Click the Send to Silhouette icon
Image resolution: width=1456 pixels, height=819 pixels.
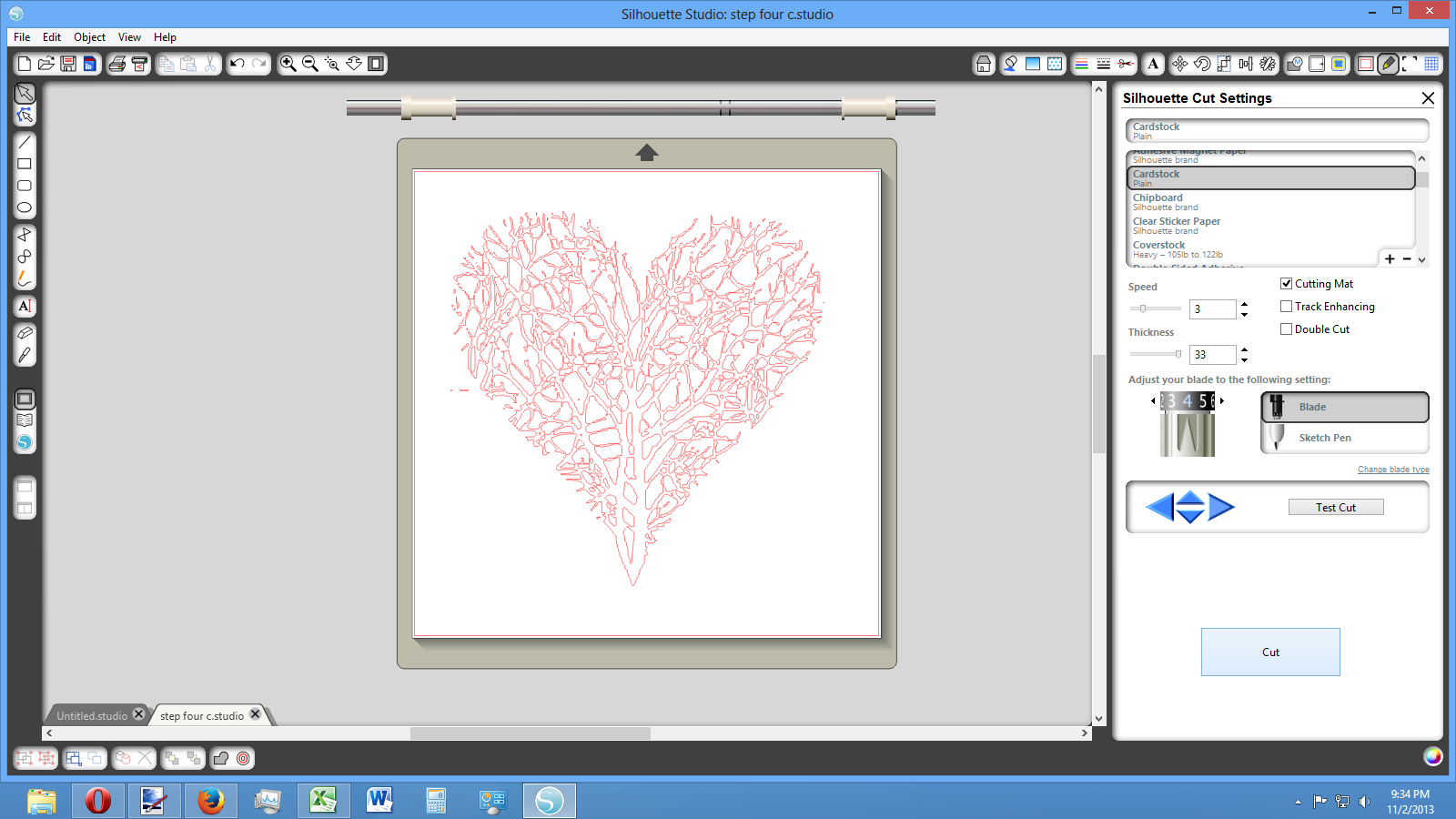[x=139, y=64]
